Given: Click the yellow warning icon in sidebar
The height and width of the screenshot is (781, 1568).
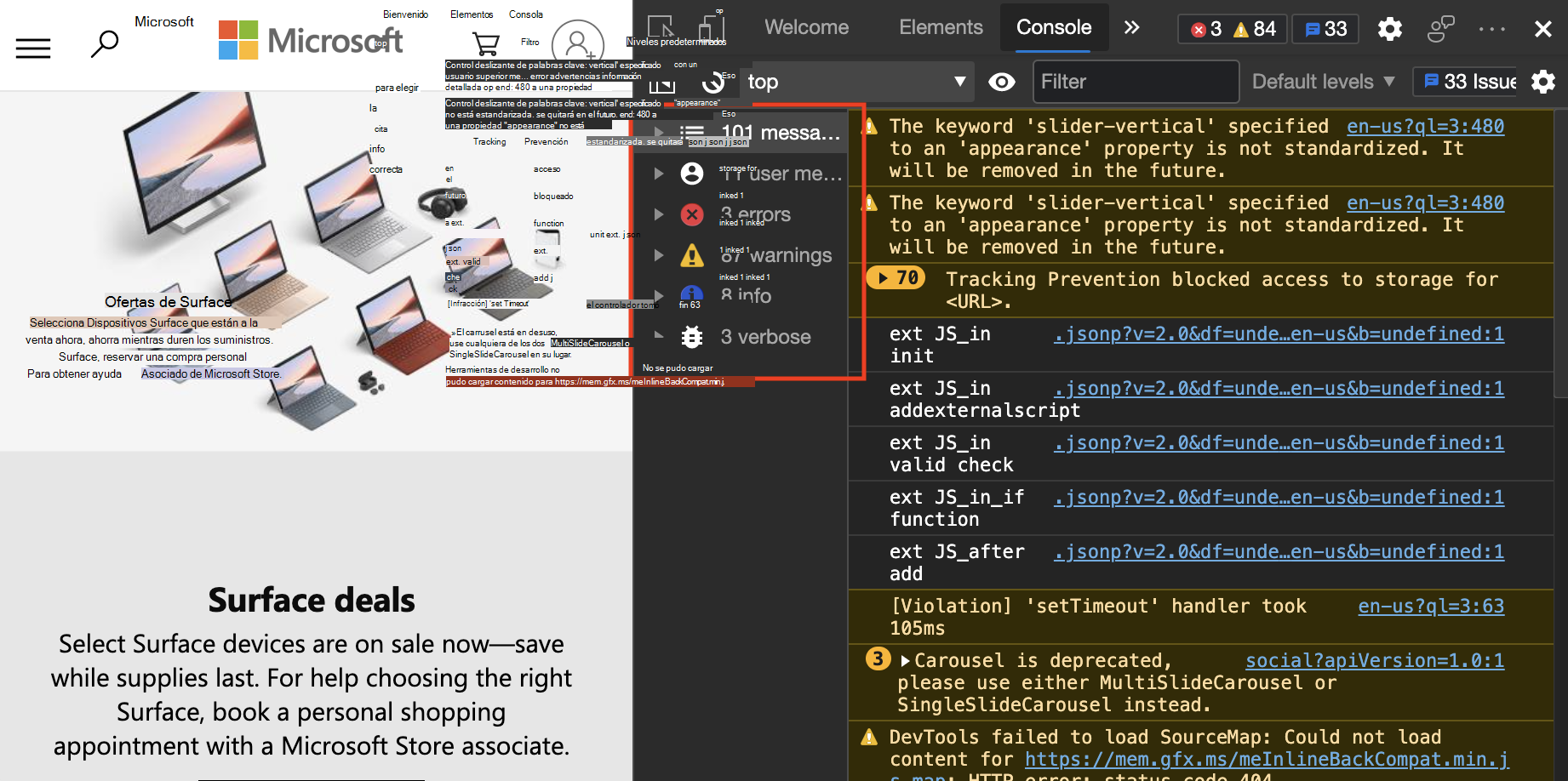Looking at the screenshot, I should point(692,255).
